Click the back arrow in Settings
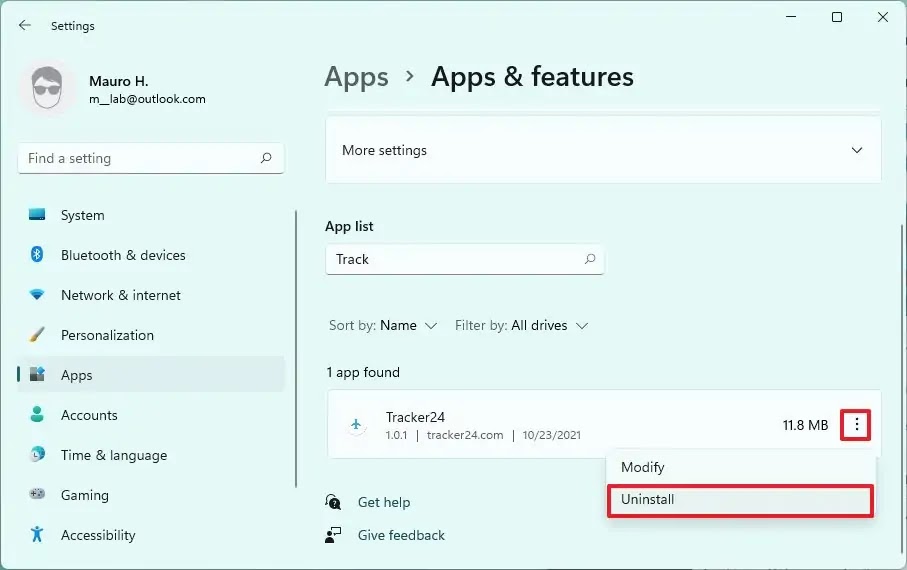This screenshot has width=907, height=570. click(24, 25)
